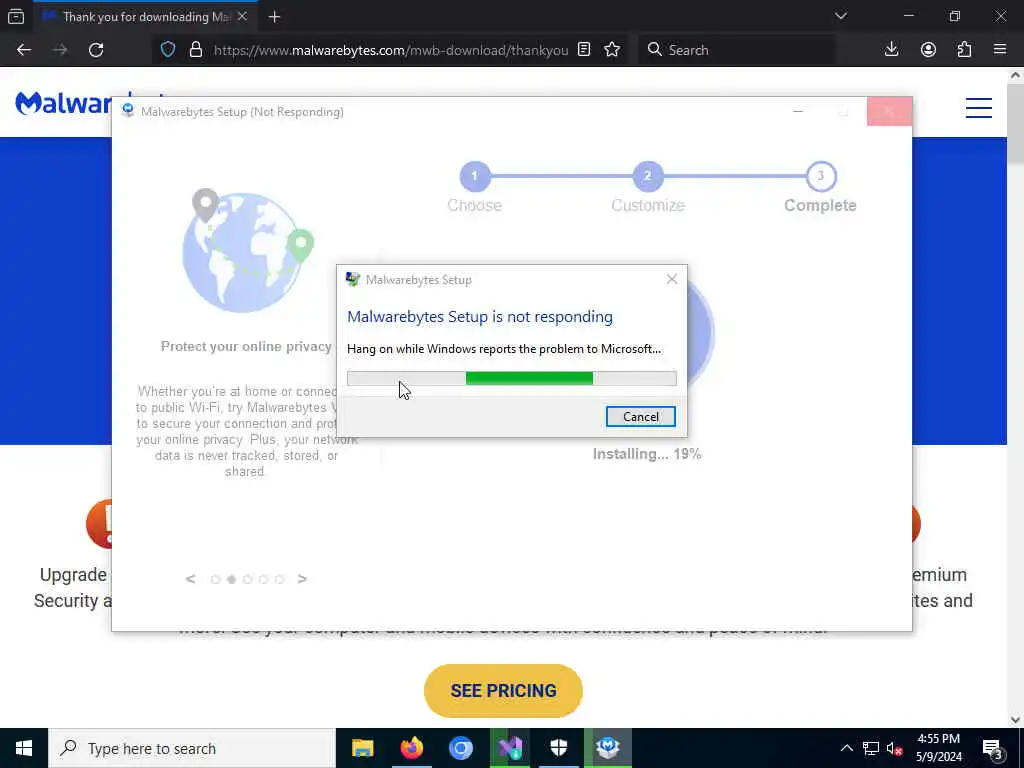Open File Explorer from taskbar
This screenshot has width=1024, height=768.
click(x=362, y=748)
